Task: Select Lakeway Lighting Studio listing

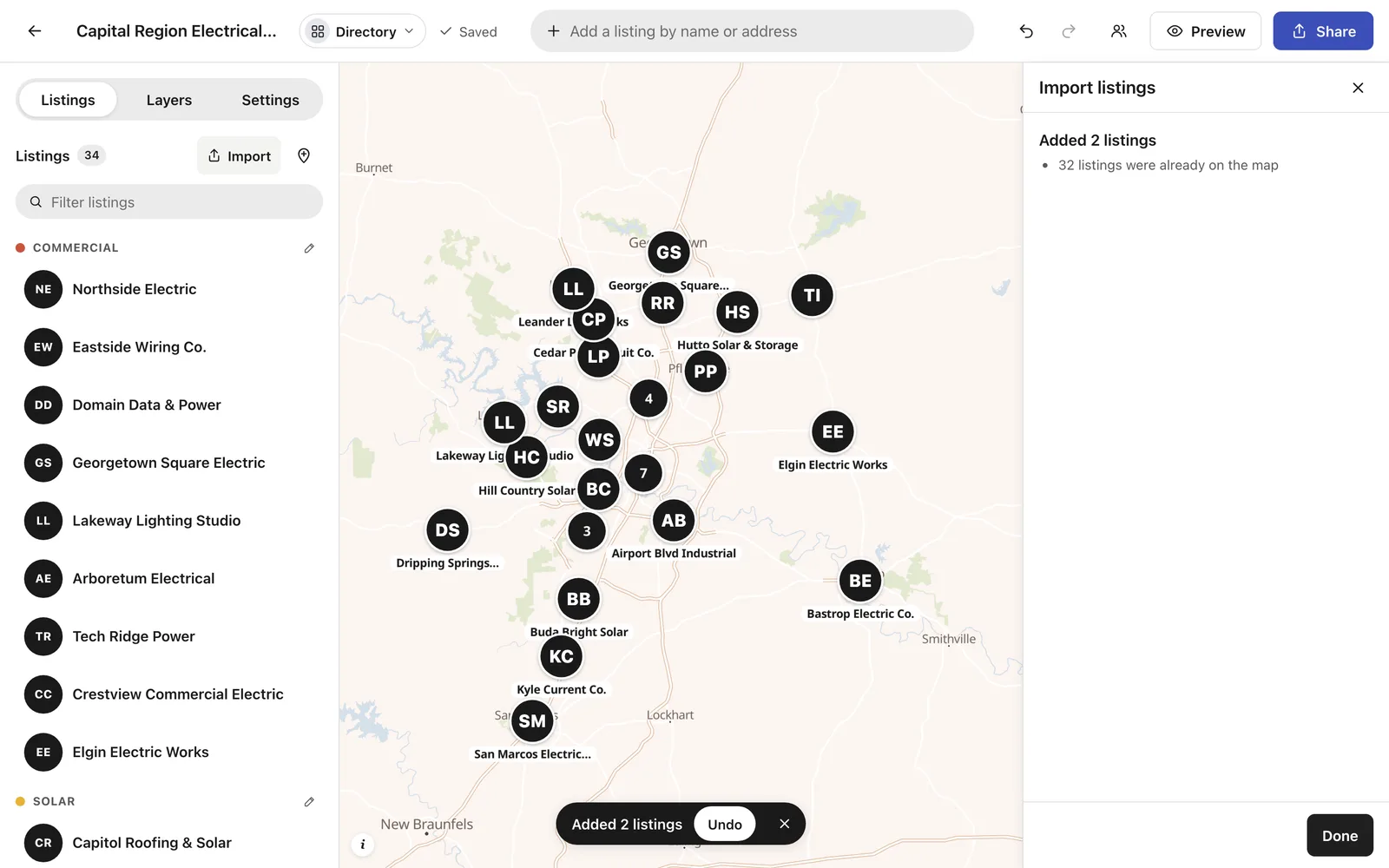Action: (x=169, y=521)
